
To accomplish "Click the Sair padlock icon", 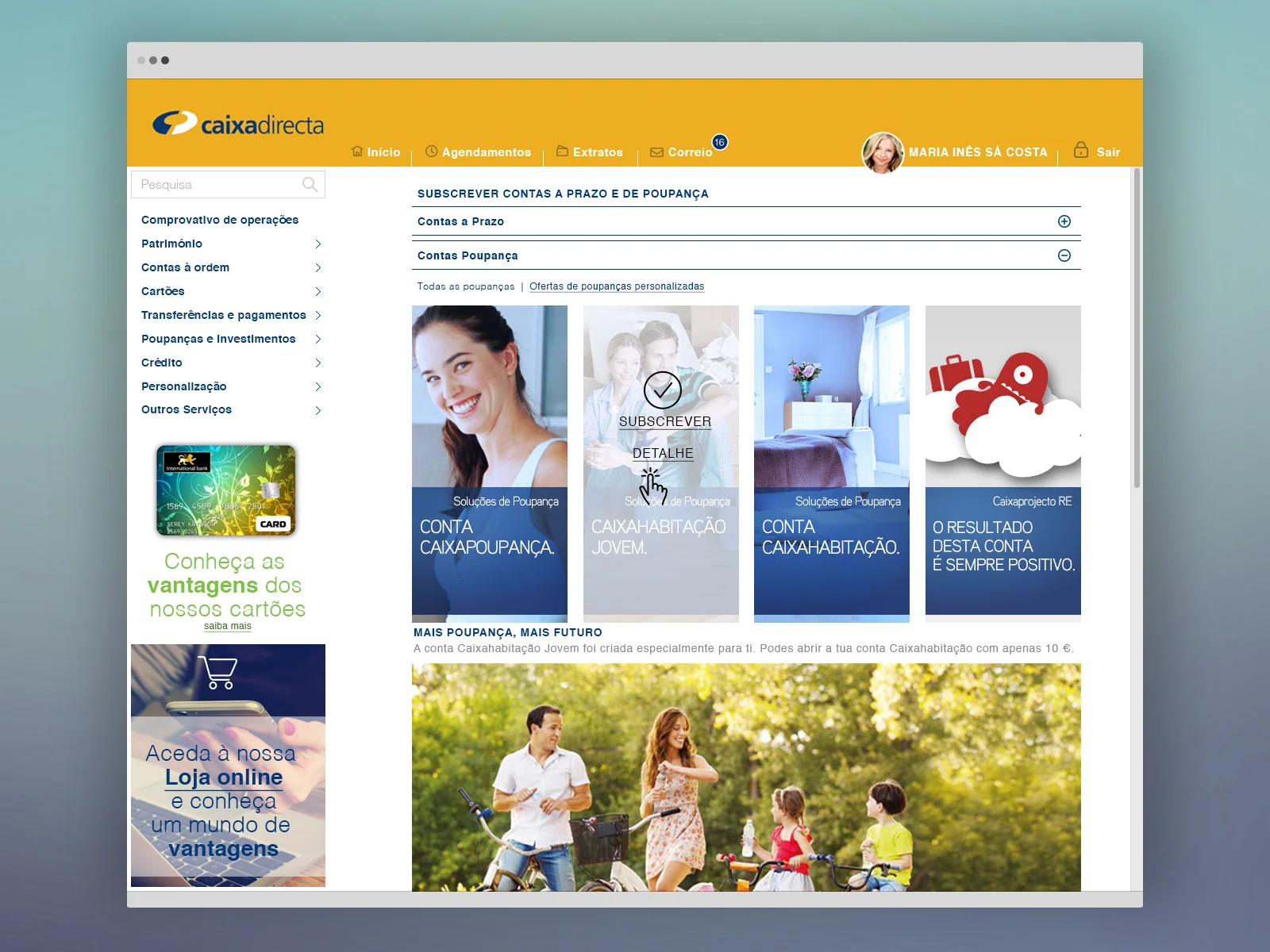I will [1081, 149].
